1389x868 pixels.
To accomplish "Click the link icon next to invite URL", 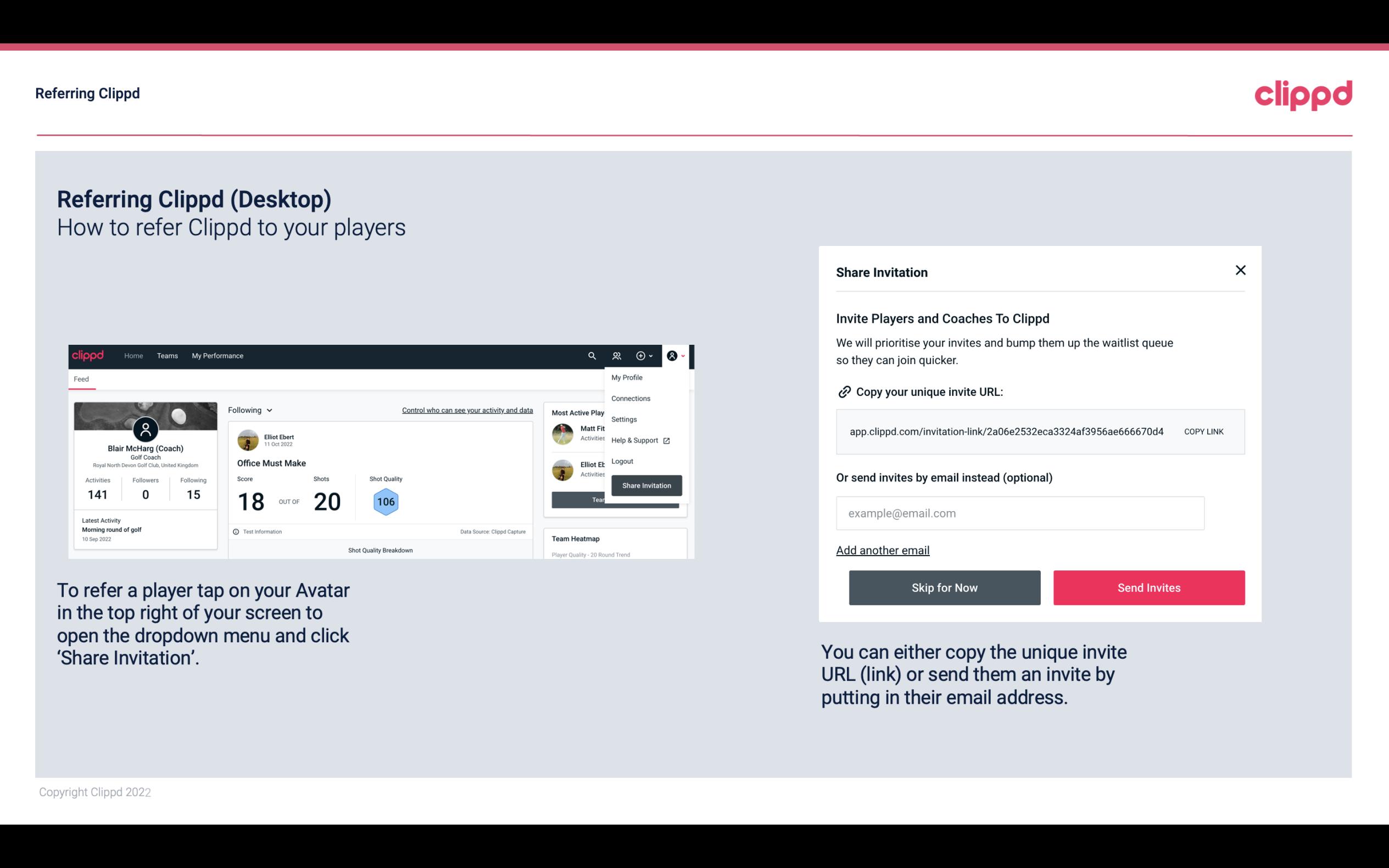I will click(843, 391).
